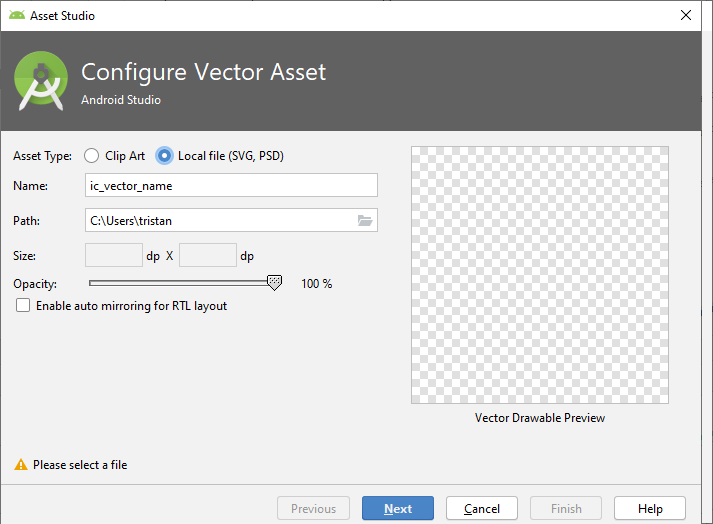713x524 pixels.
Task: Cancel the vector asset configuration
Action: (x=481, y=508)
